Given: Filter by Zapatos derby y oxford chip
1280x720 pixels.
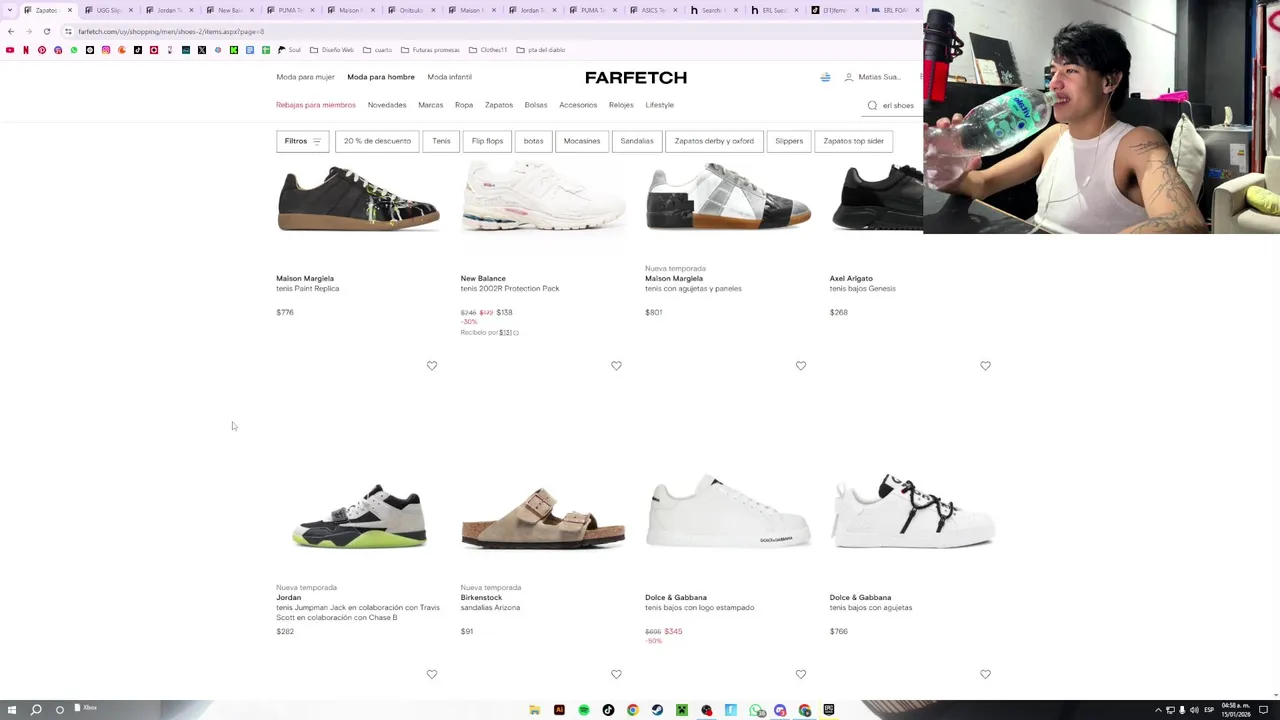Looking at the screenshot, I should click(714, 141).
